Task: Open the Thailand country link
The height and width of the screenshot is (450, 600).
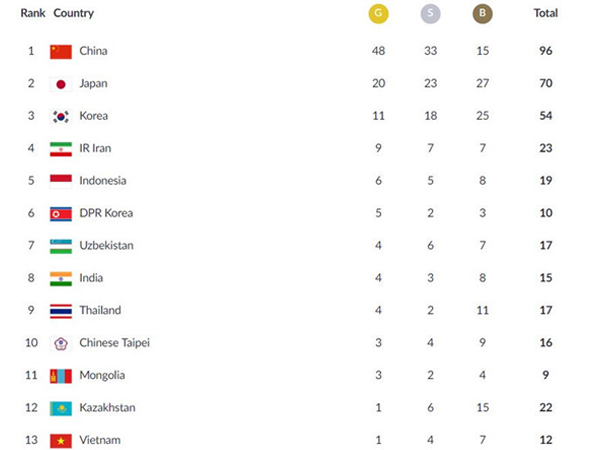Action: [x=100, y=310]
